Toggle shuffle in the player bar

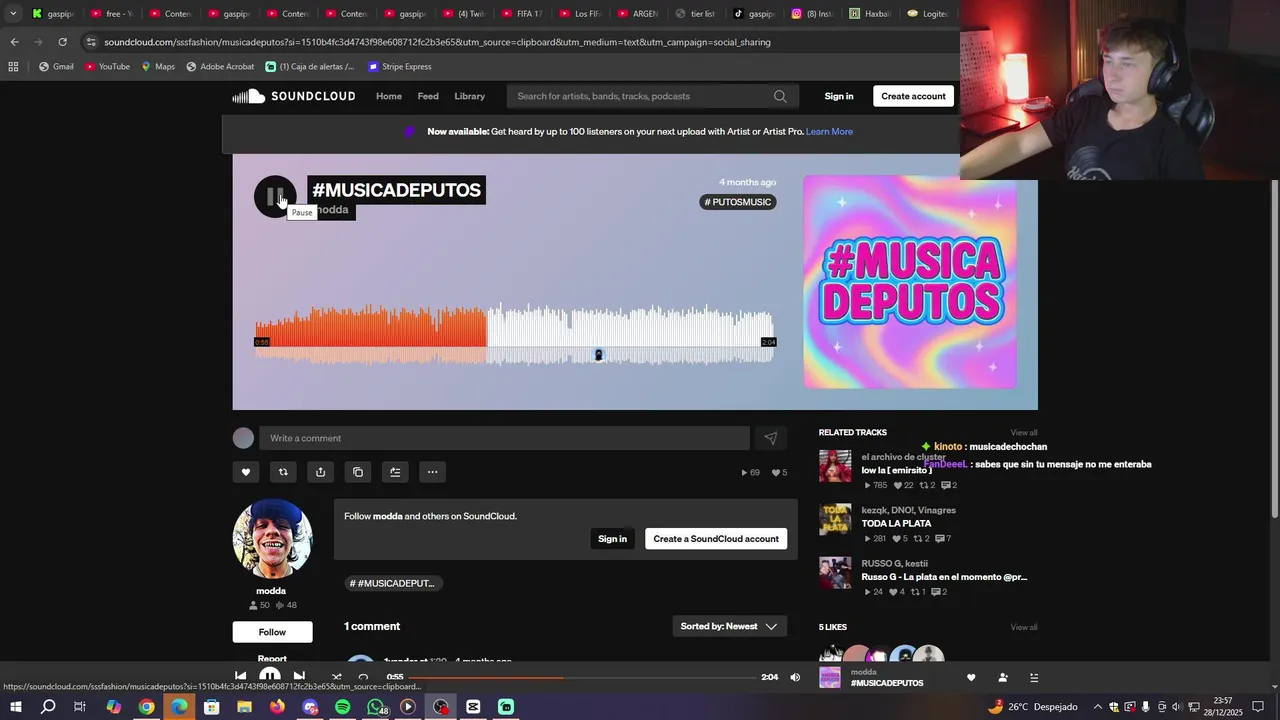(x=336, y=677)
